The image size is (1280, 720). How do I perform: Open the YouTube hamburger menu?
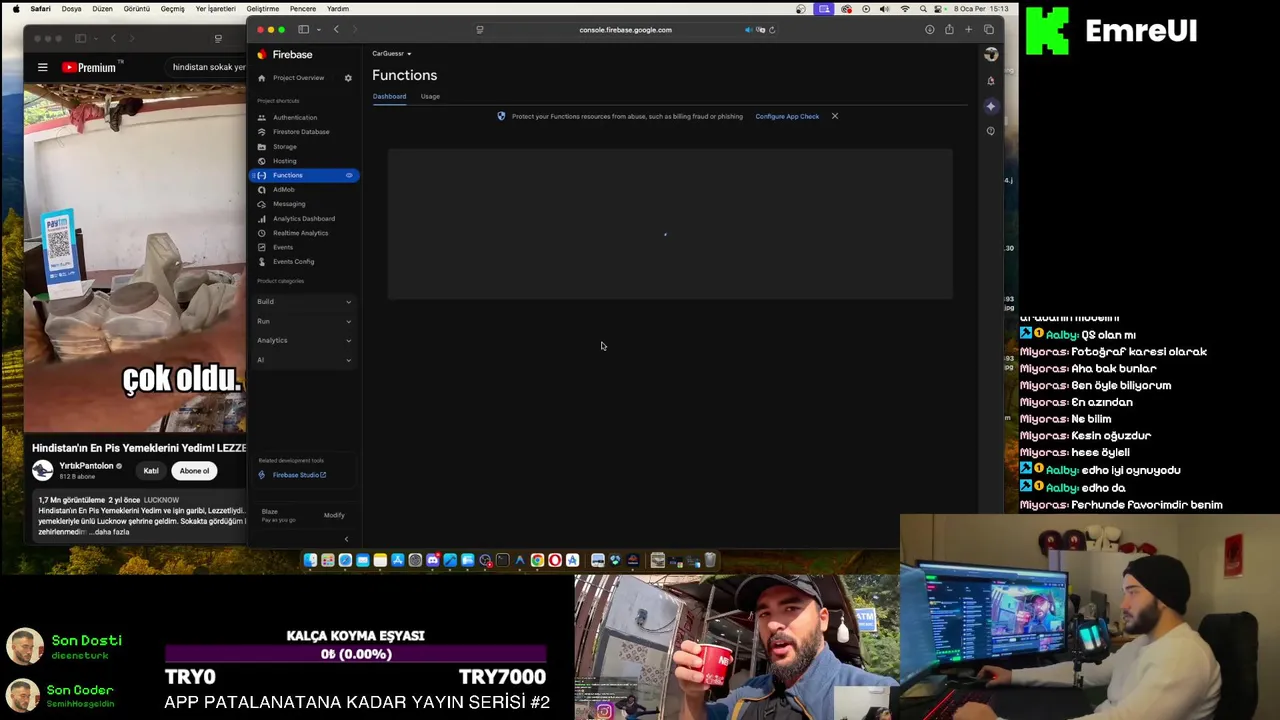[42, 67]
